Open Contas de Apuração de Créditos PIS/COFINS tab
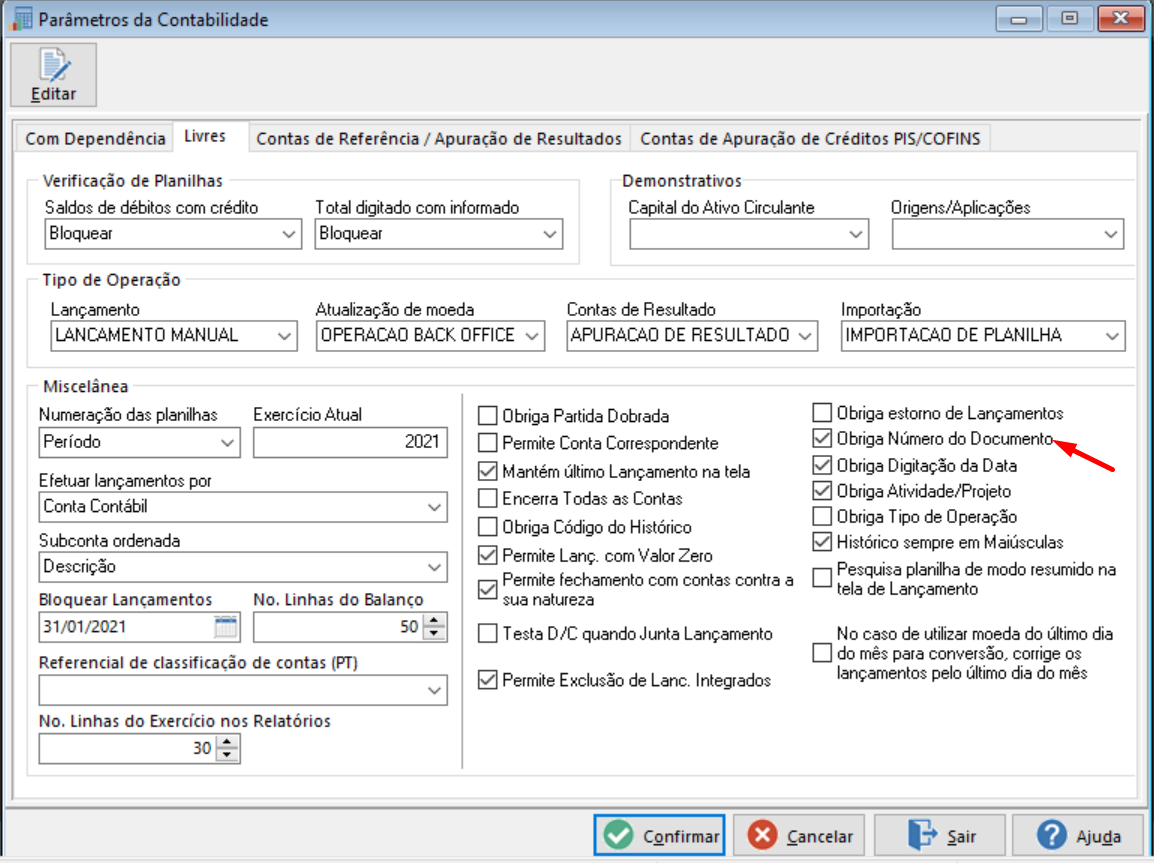This screenshot has width=1154, height=863. coord(810,139)
